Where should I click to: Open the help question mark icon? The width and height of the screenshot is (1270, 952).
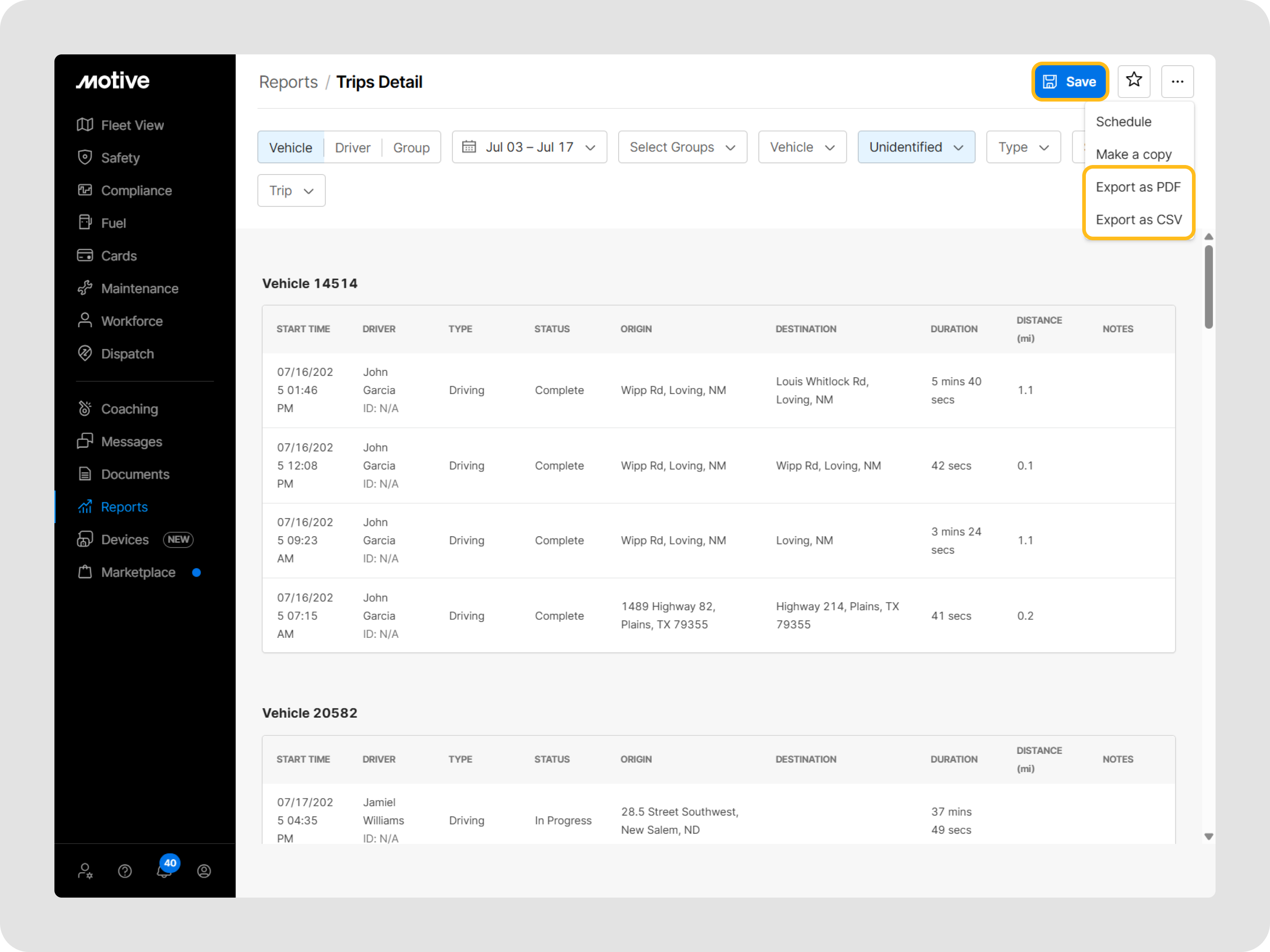[x=125, y=871]
